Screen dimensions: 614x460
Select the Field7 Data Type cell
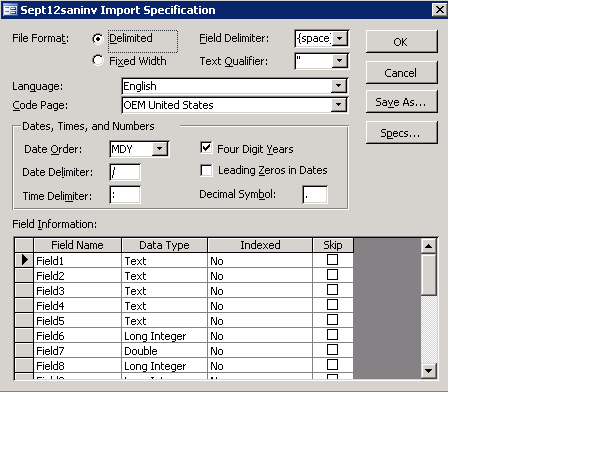click(164, 351)
